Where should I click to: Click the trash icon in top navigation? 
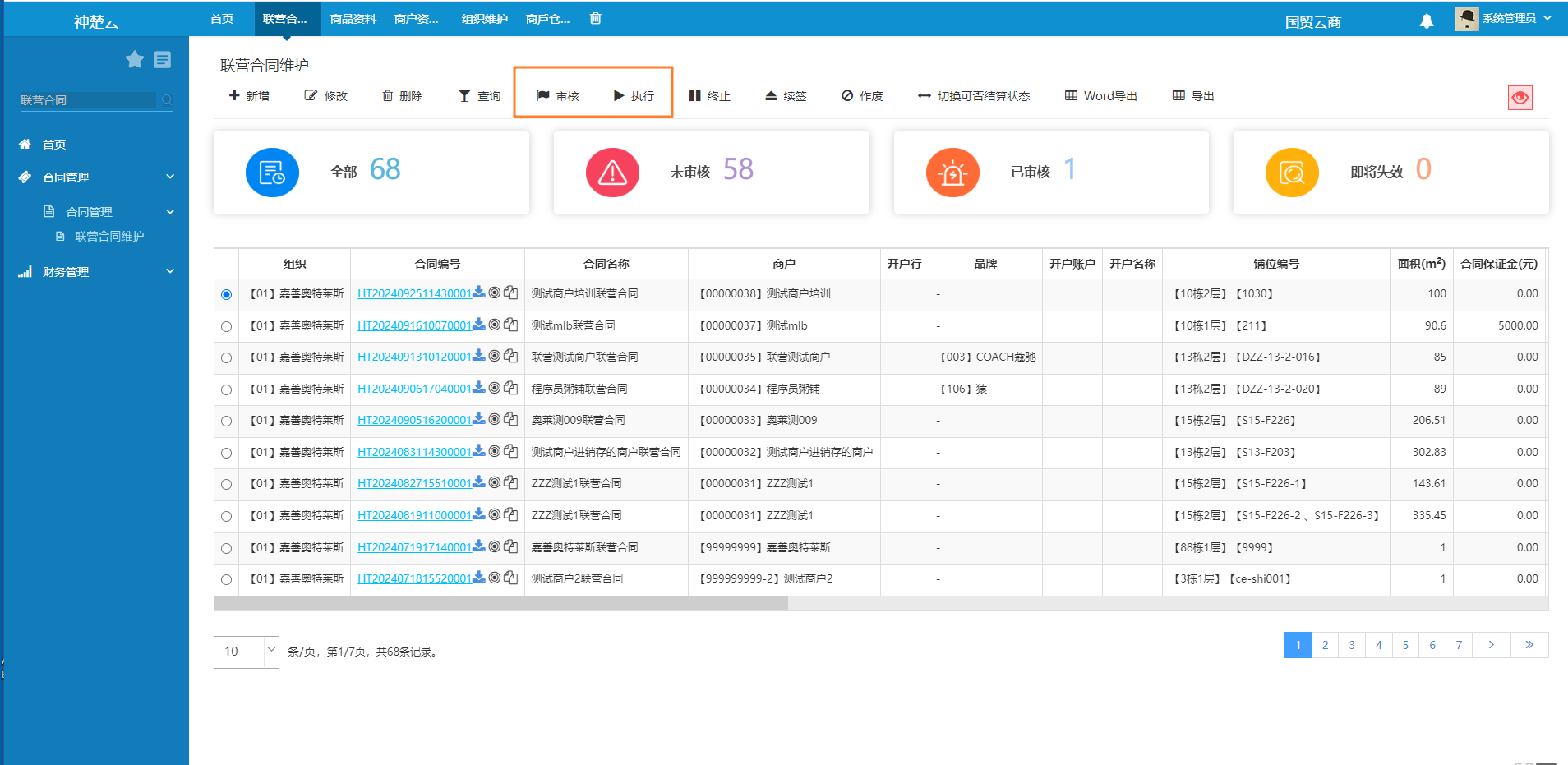click(596, 18)
